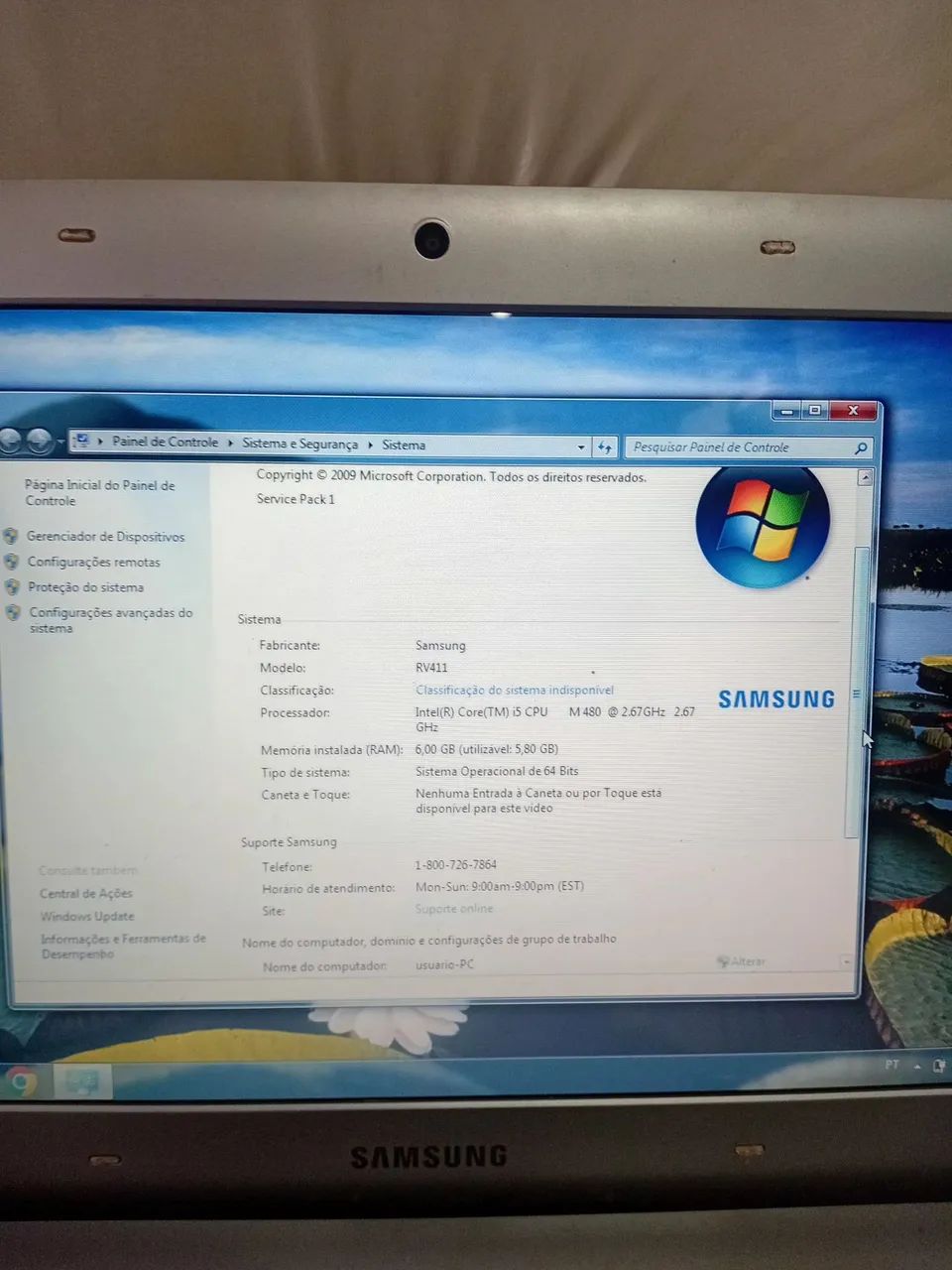Open Classificação do sistema indisponível link
The width and height of the screenshot is (952, 1270).
click(x=515, y=690)
